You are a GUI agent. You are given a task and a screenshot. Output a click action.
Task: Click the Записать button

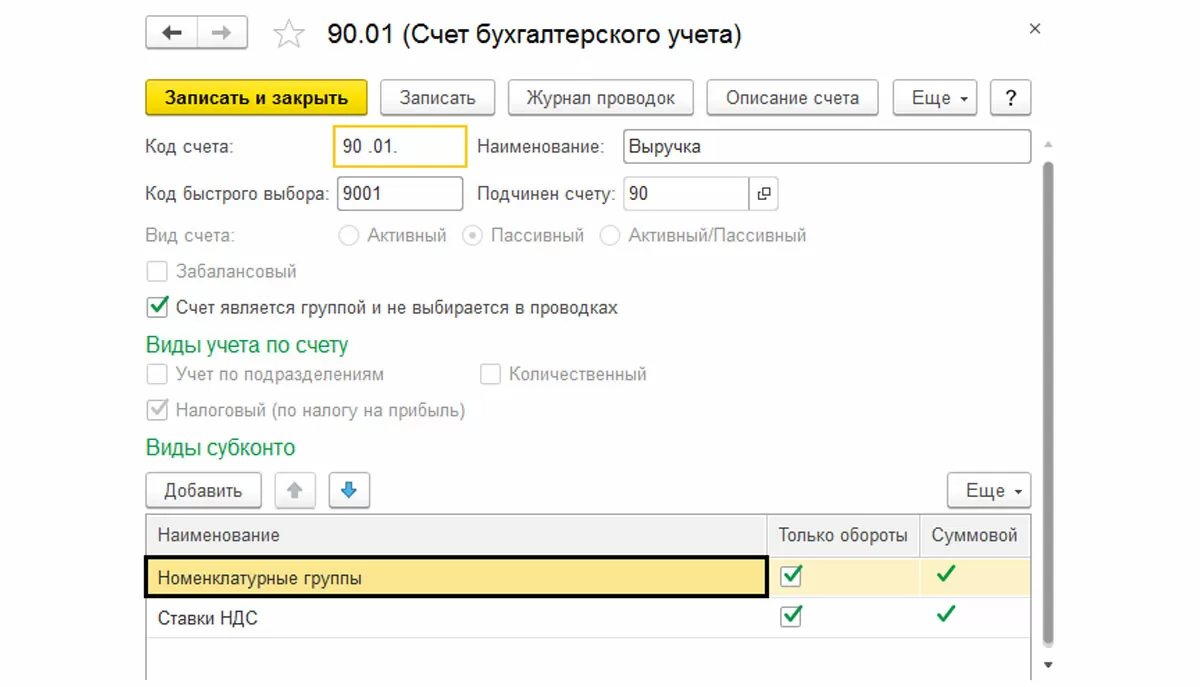[438, 98]
